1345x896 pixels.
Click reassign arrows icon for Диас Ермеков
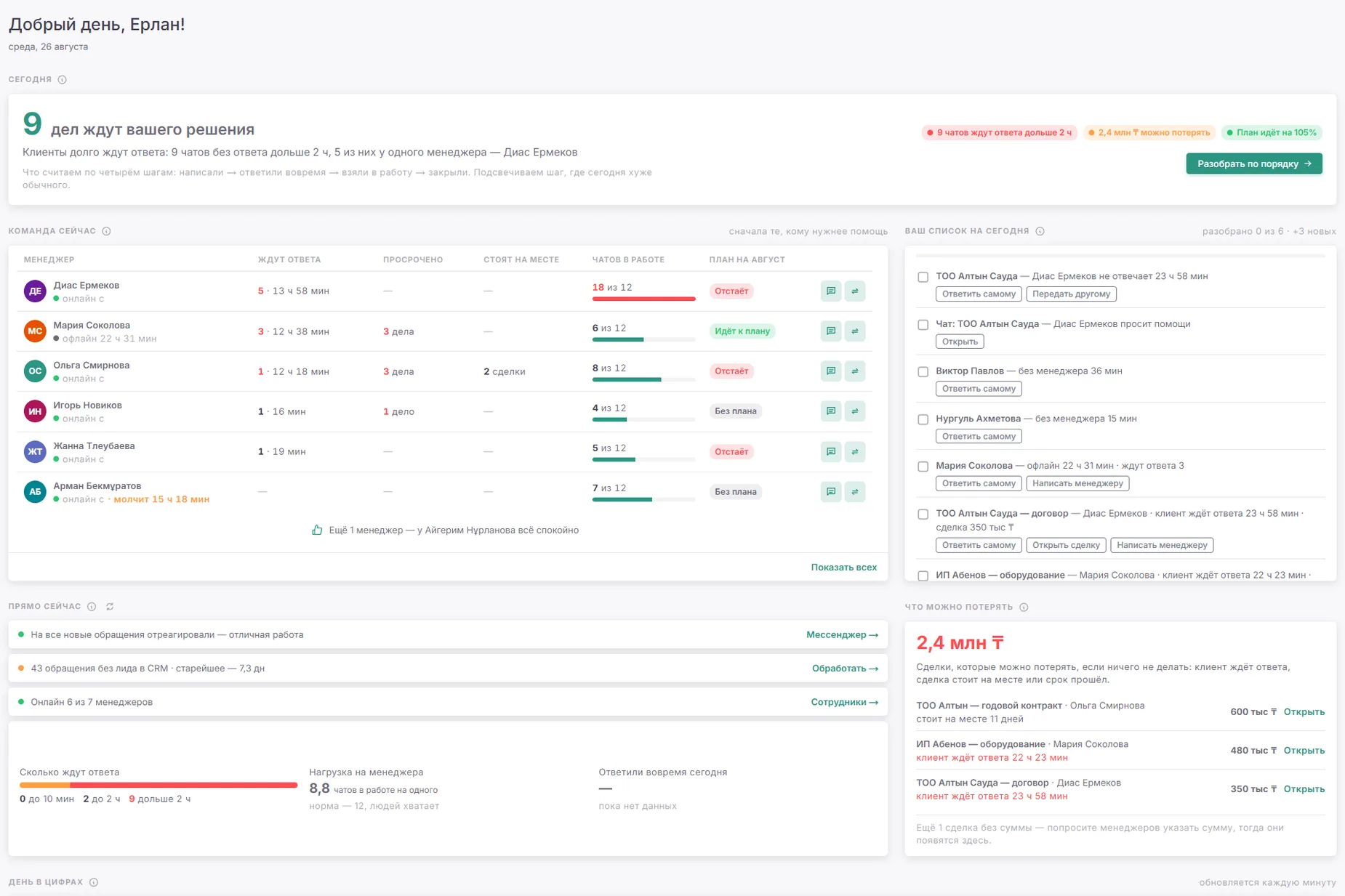coord(855,291)
